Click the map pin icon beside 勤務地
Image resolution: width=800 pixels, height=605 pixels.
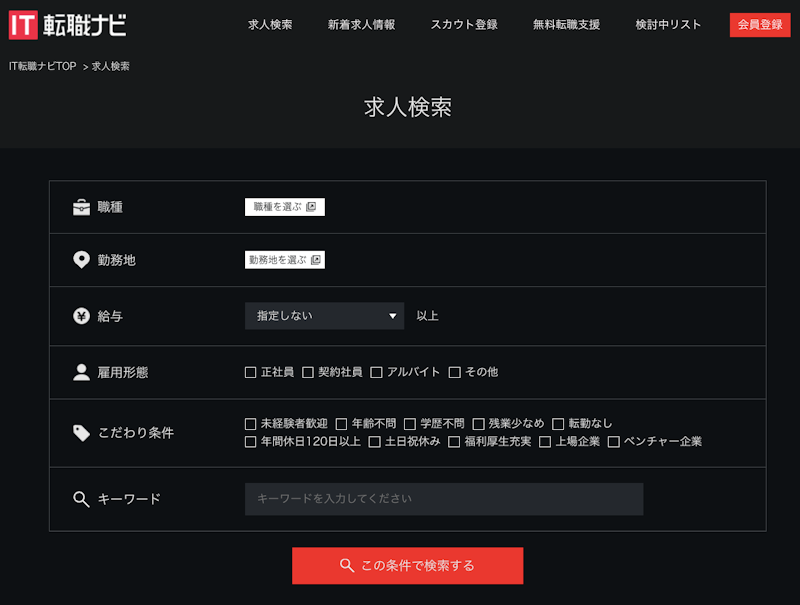pos(81,260)
